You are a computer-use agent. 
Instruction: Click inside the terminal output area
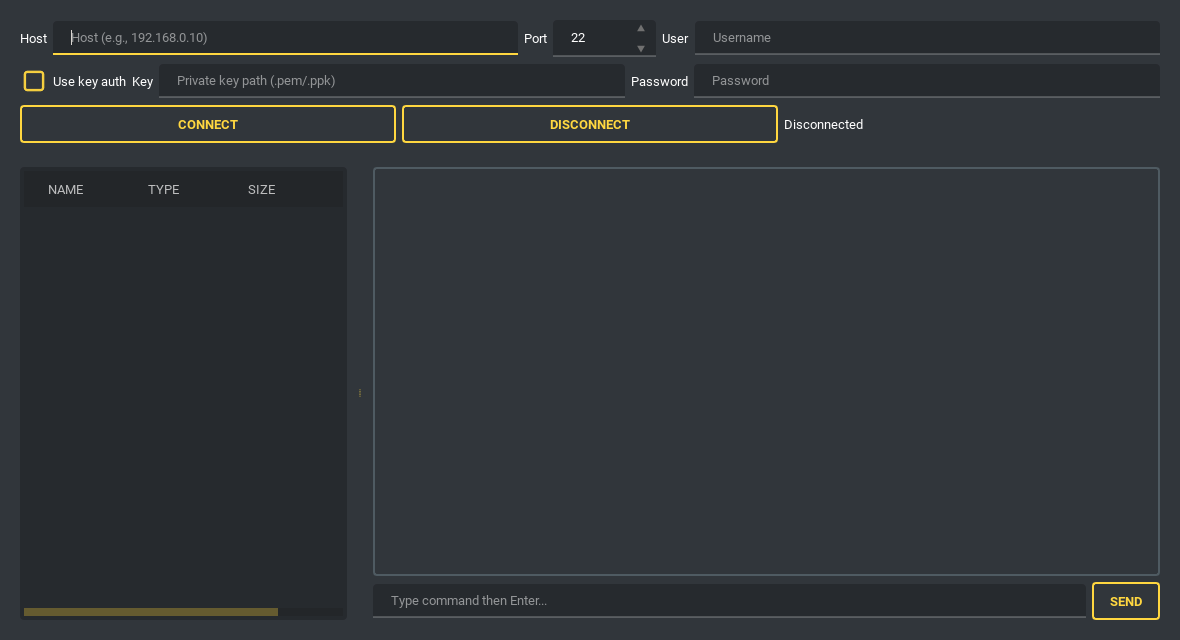click(x=766, y=371)
